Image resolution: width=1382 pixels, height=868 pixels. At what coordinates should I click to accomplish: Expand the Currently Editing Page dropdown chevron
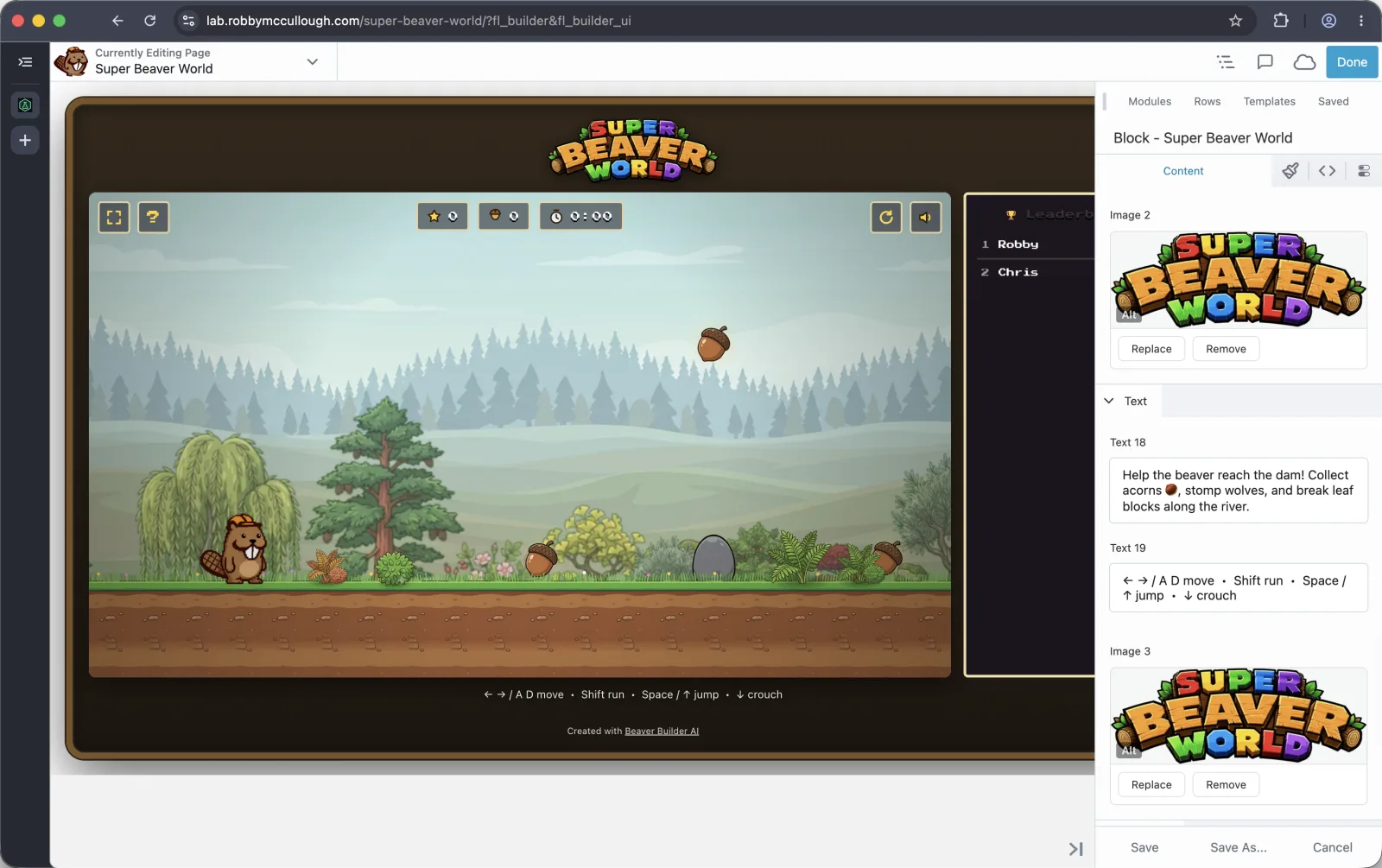point(312,61)
